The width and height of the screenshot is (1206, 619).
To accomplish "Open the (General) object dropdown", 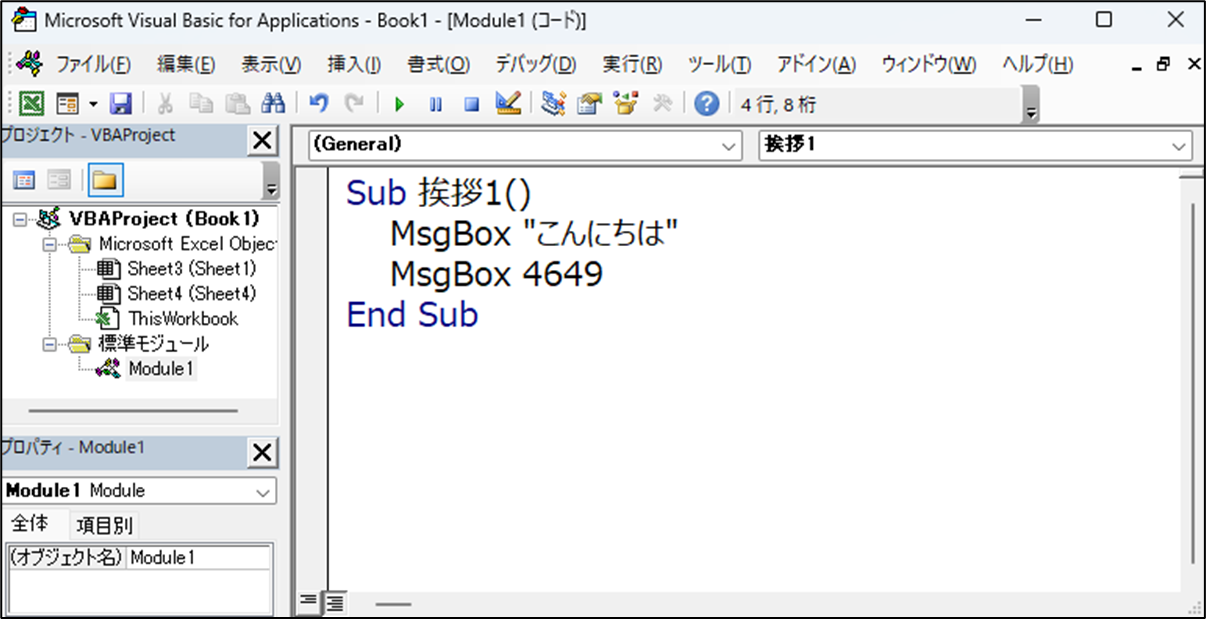I will coord(727,146).
